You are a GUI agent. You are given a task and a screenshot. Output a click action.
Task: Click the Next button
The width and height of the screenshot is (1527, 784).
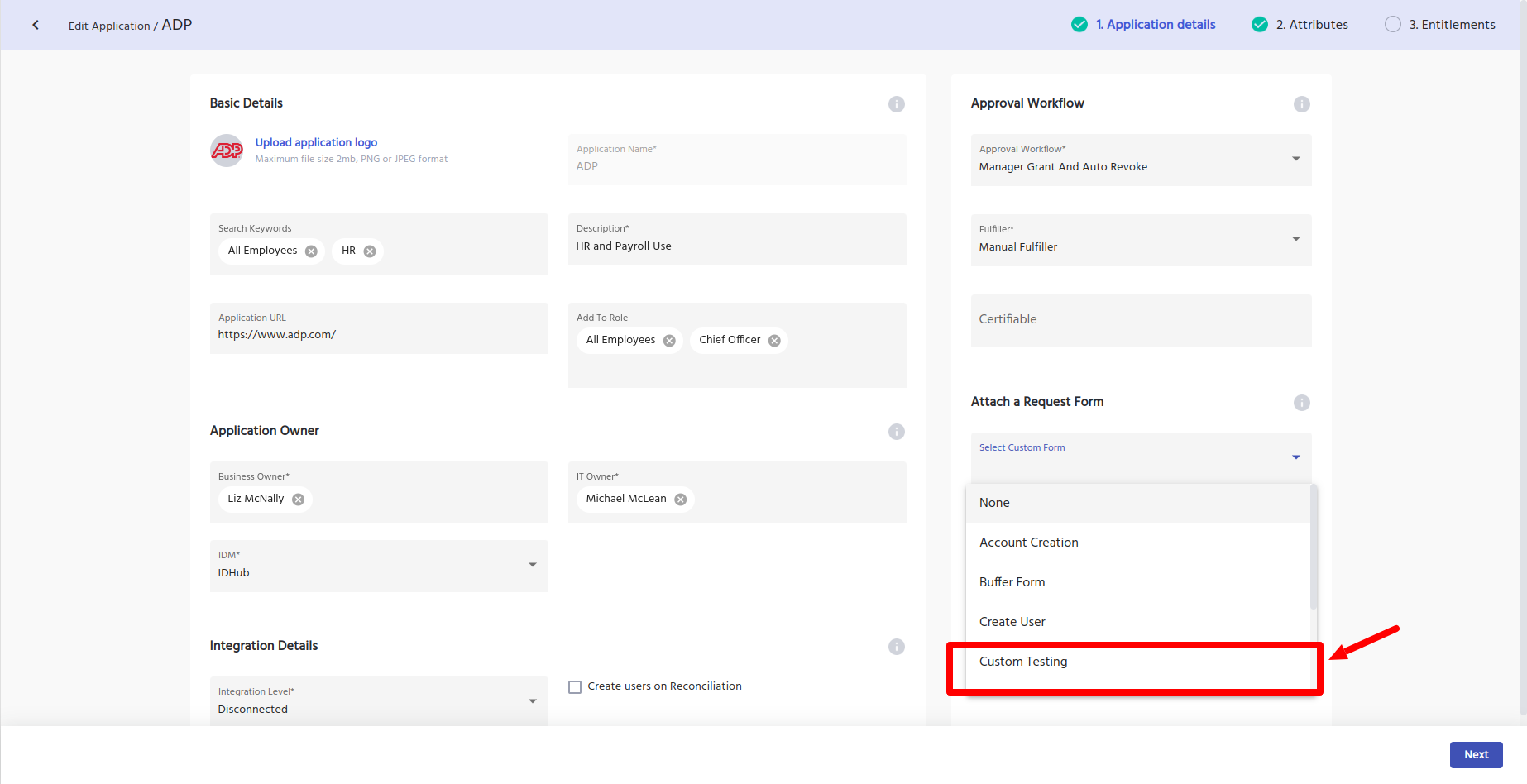click(1475, 754)
